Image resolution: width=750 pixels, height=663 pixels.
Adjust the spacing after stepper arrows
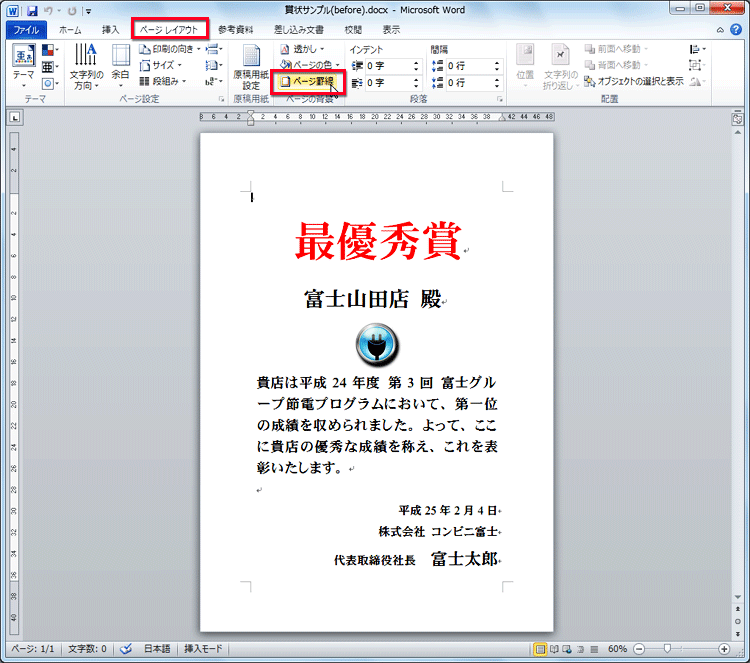(x=497, y=83)
